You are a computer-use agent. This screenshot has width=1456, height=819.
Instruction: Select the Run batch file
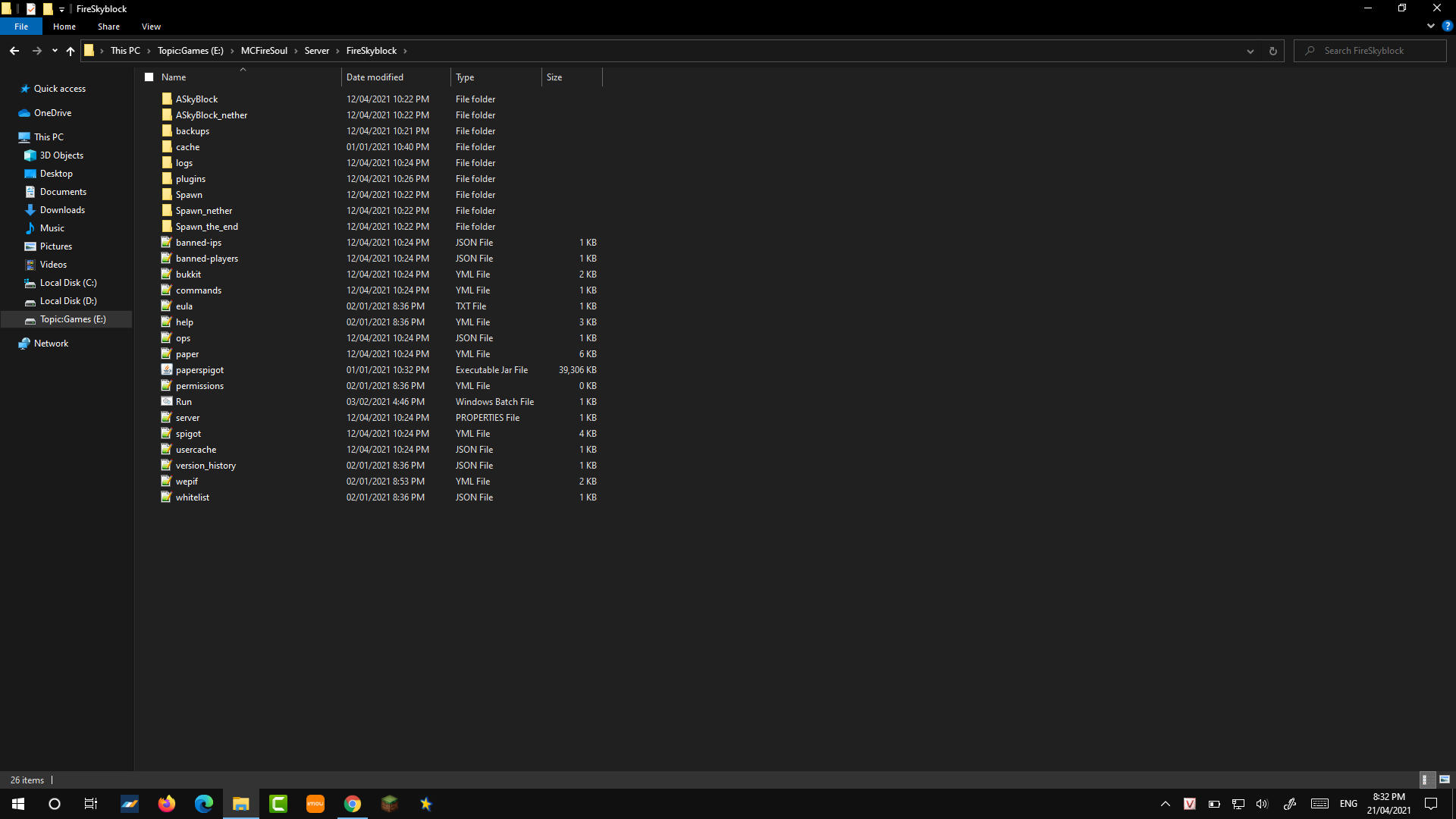point(184,402)
